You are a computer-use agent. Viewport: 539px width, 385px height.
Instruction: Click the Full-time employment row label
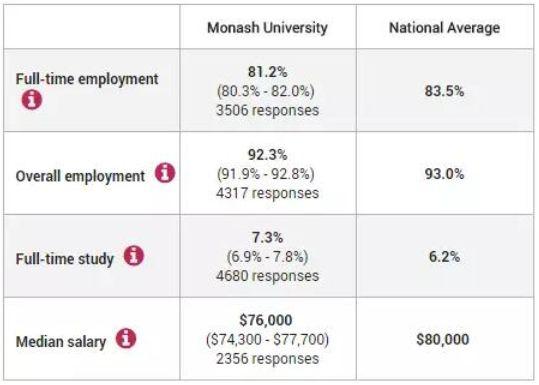[87, 79]
